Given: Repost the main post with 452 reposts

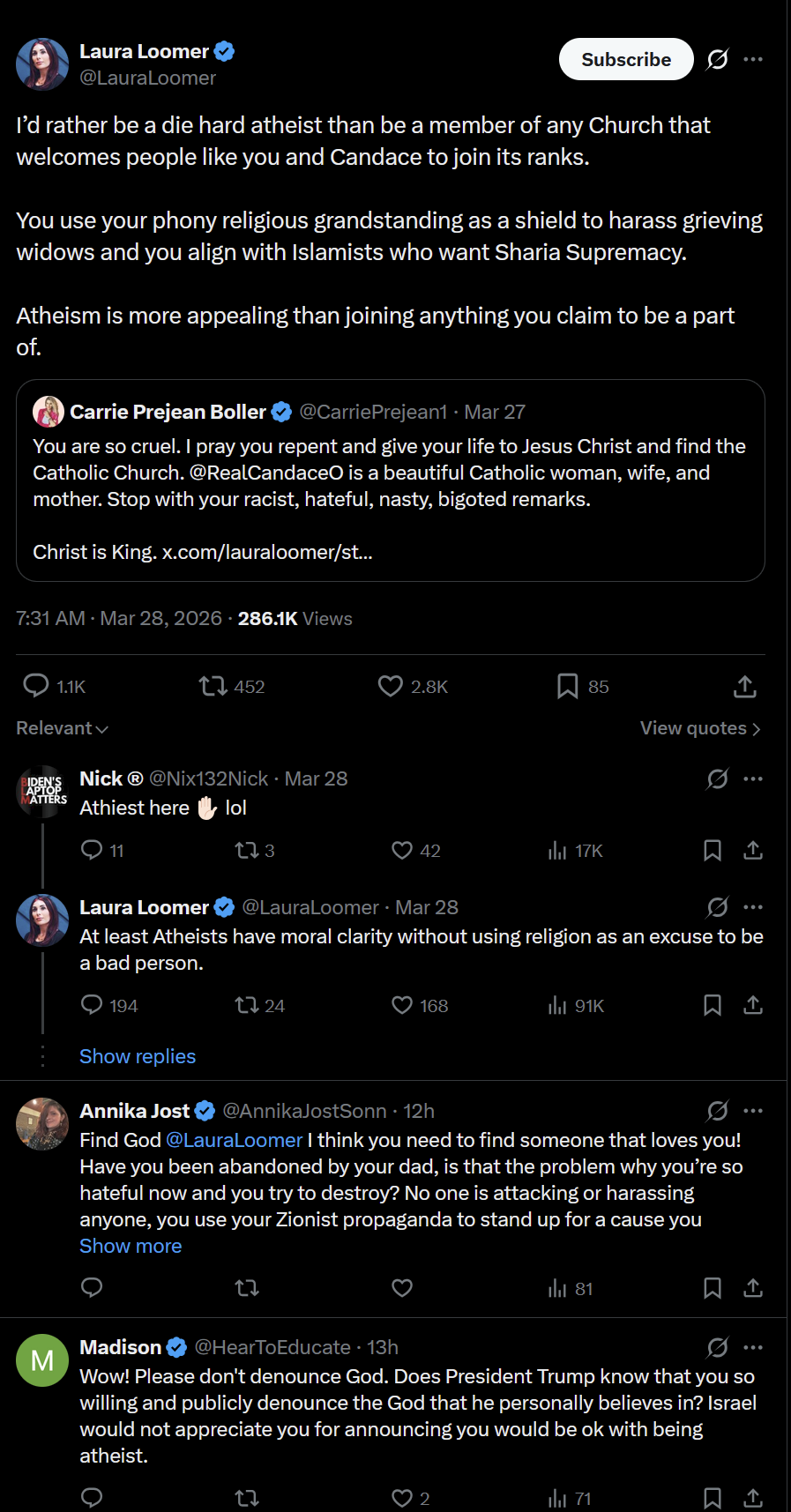Looking at the screenshot, I should [x=213, y=686].
